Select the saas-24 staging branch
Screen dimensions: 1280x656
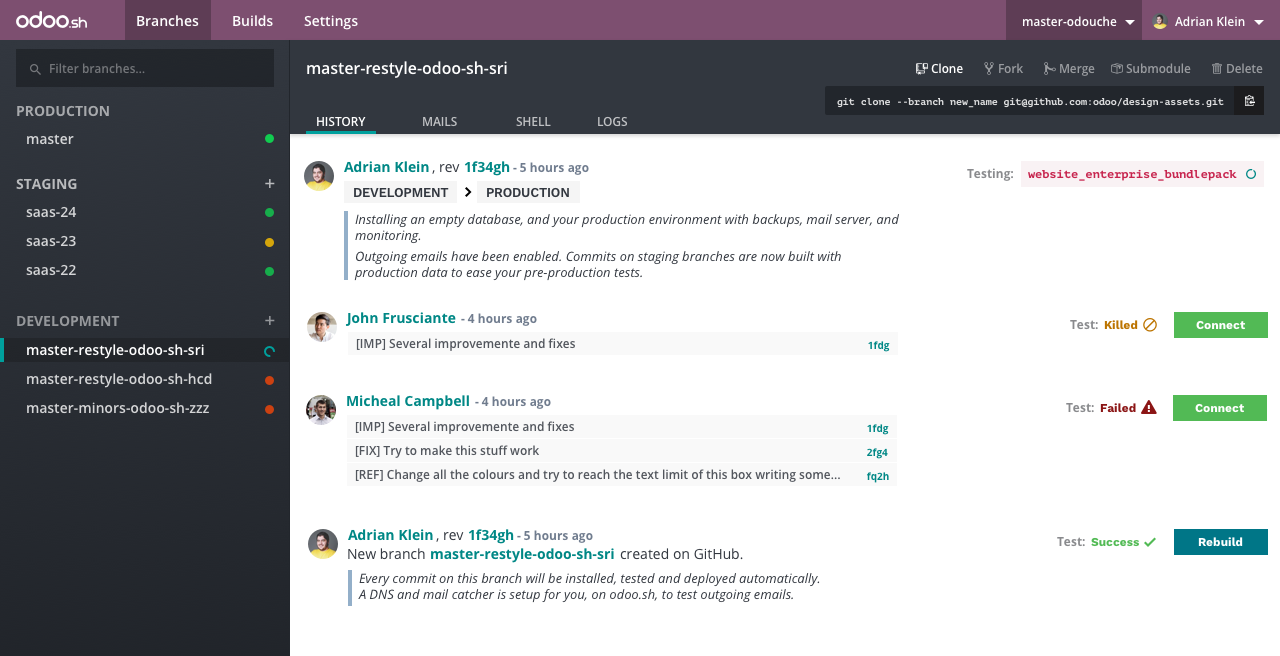[51, 212]
